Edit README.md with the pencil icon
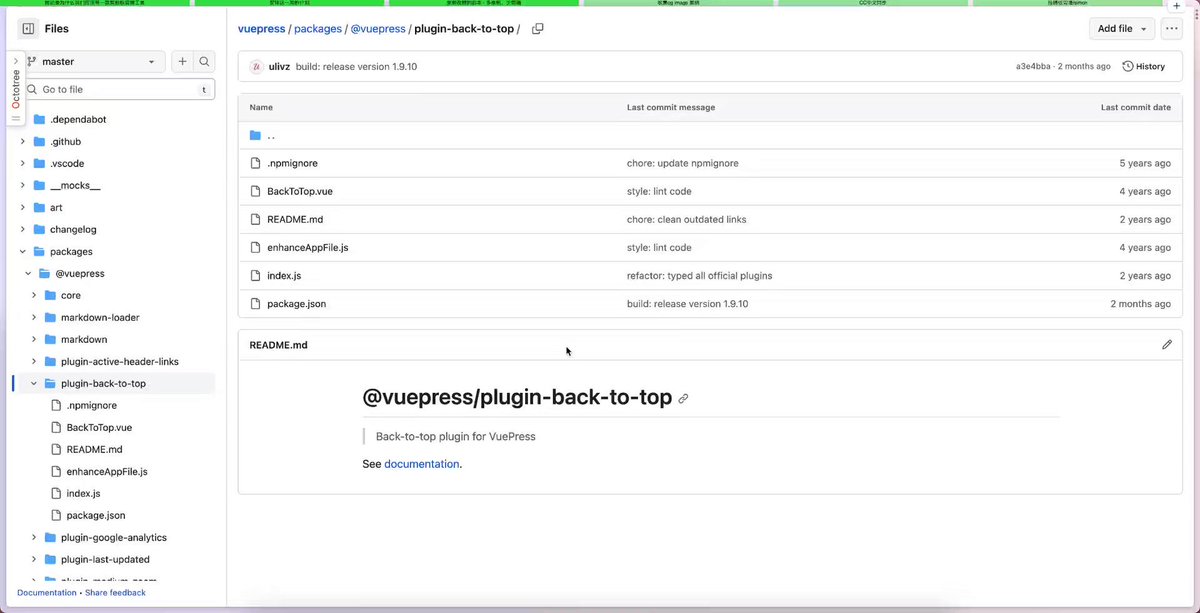 [x=1166, y=345]
